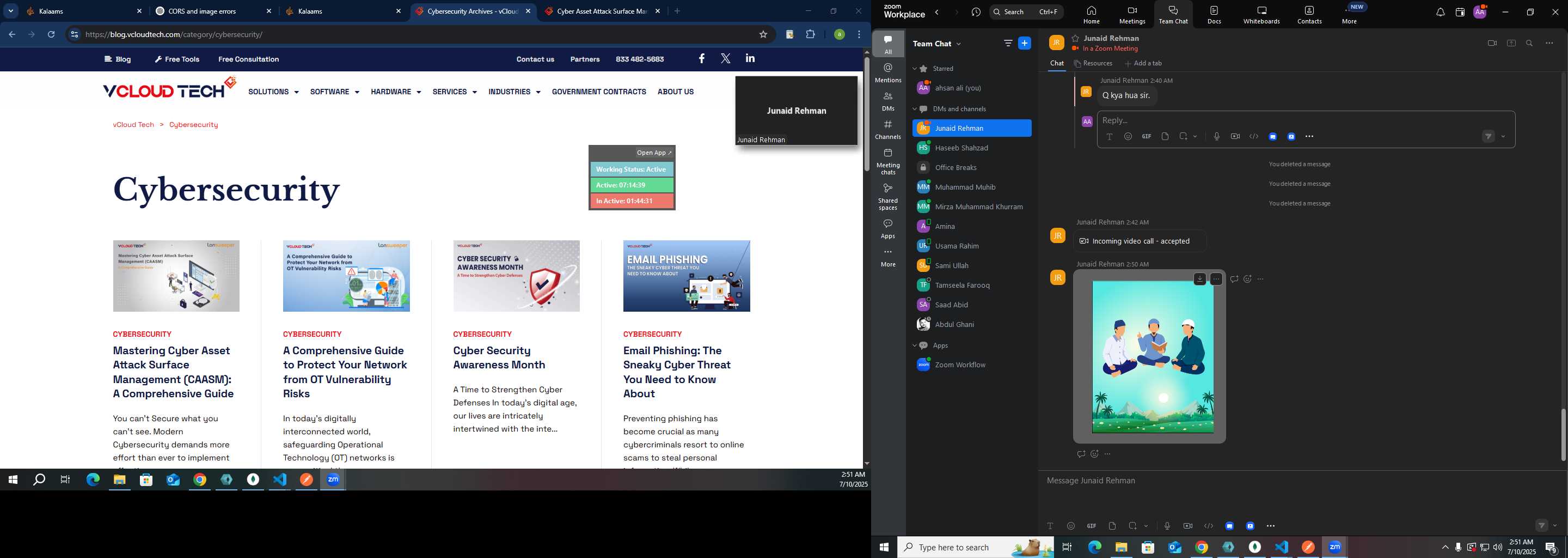Open emoji picker in Message Junaid Rehman toolbar
Image resolution: width=1568 pixels, height=558 pixels.
click(x=1071, y=526)
